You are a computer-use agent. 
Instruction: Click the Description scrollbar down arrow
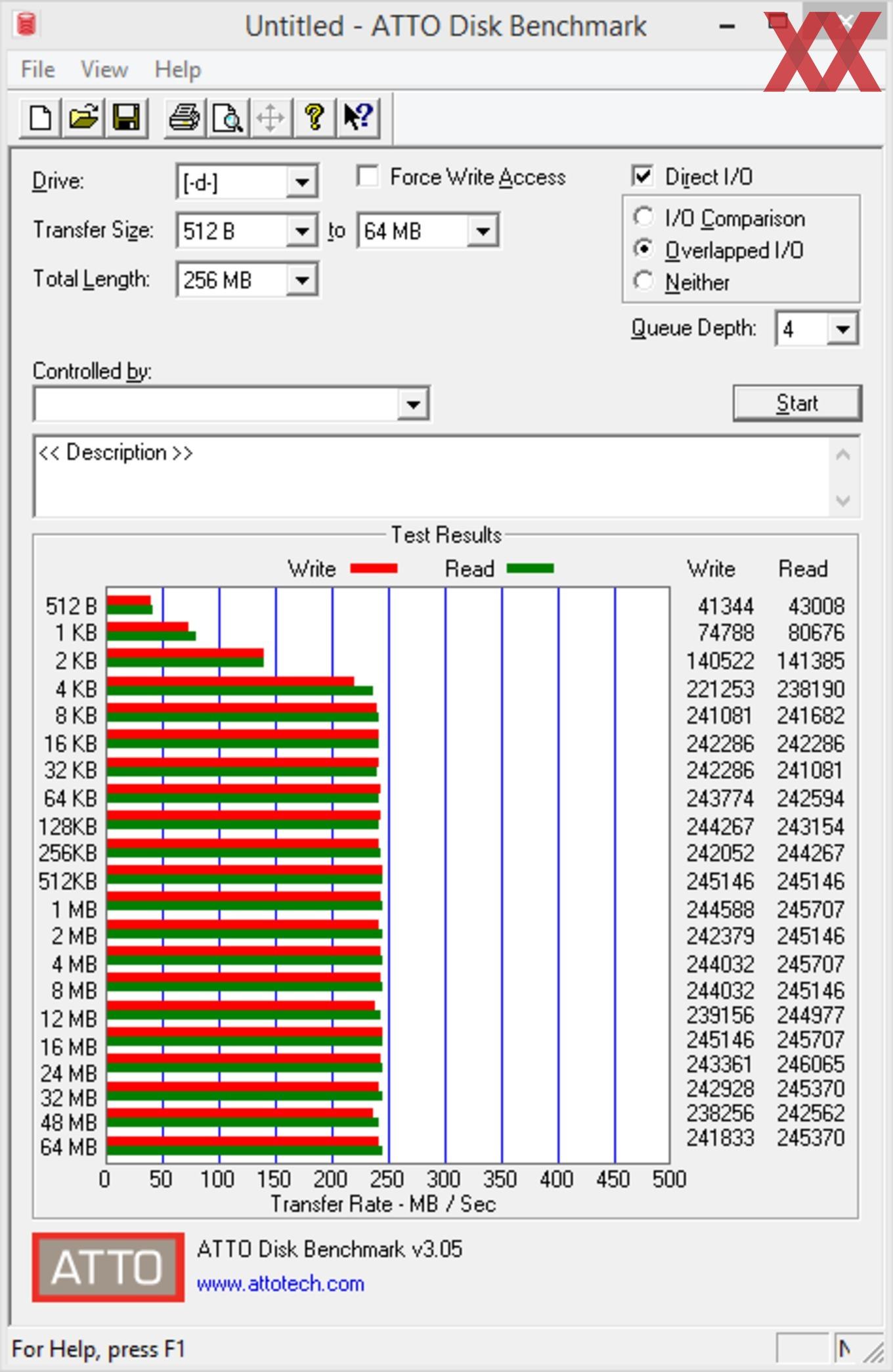coord(843,500)
